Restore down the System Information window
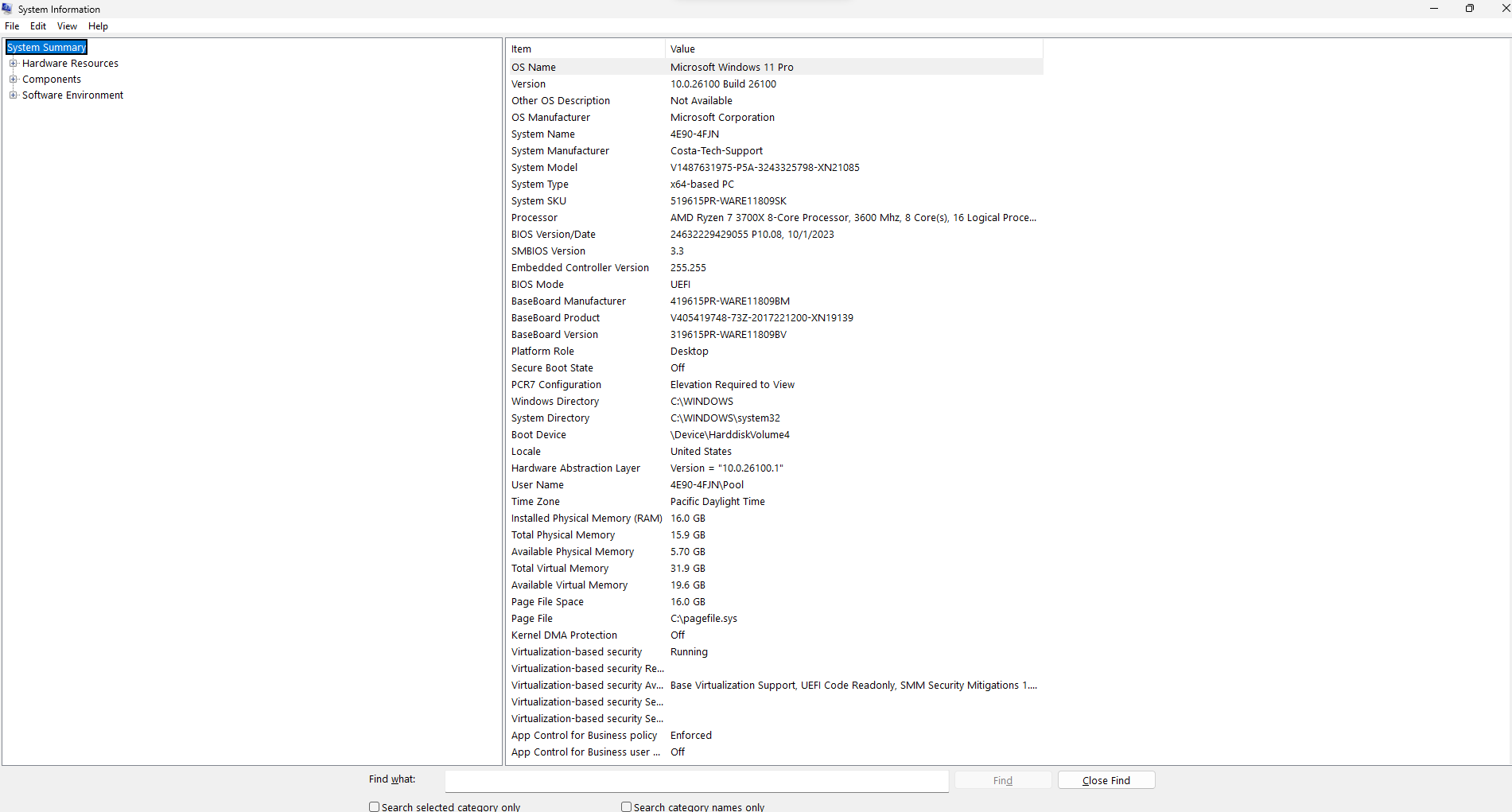 pos(1469,9)
